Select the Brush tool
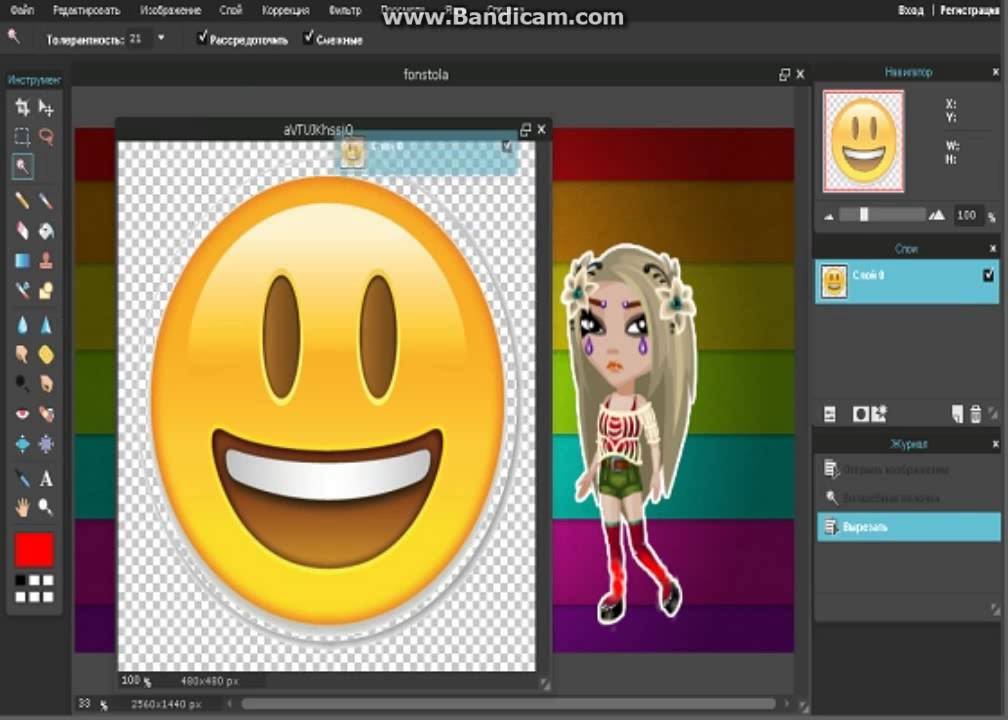1008x720 pixels. pos(46,201)
